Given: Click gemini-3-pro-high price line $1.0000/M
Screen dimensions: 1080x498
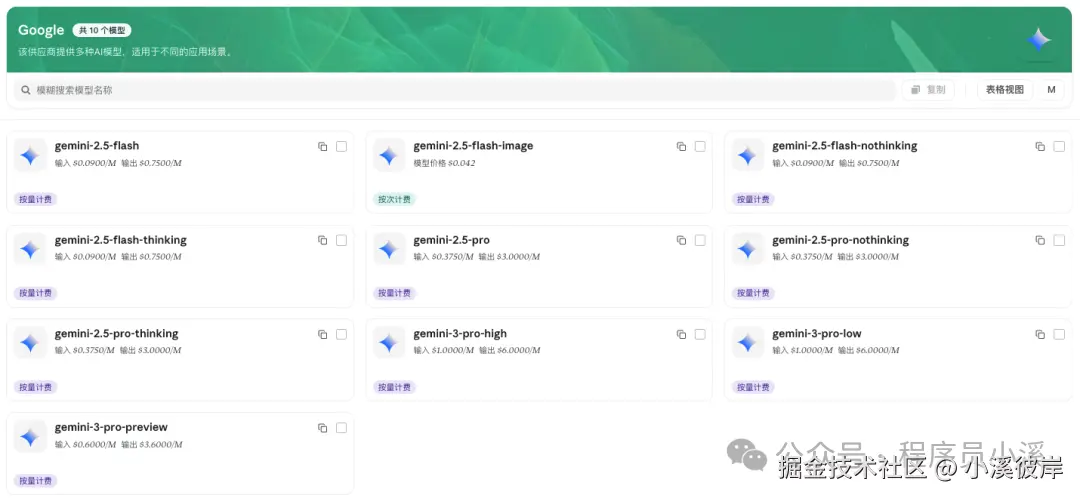Looking at the screenshot, I should click(x=477, y=351).
